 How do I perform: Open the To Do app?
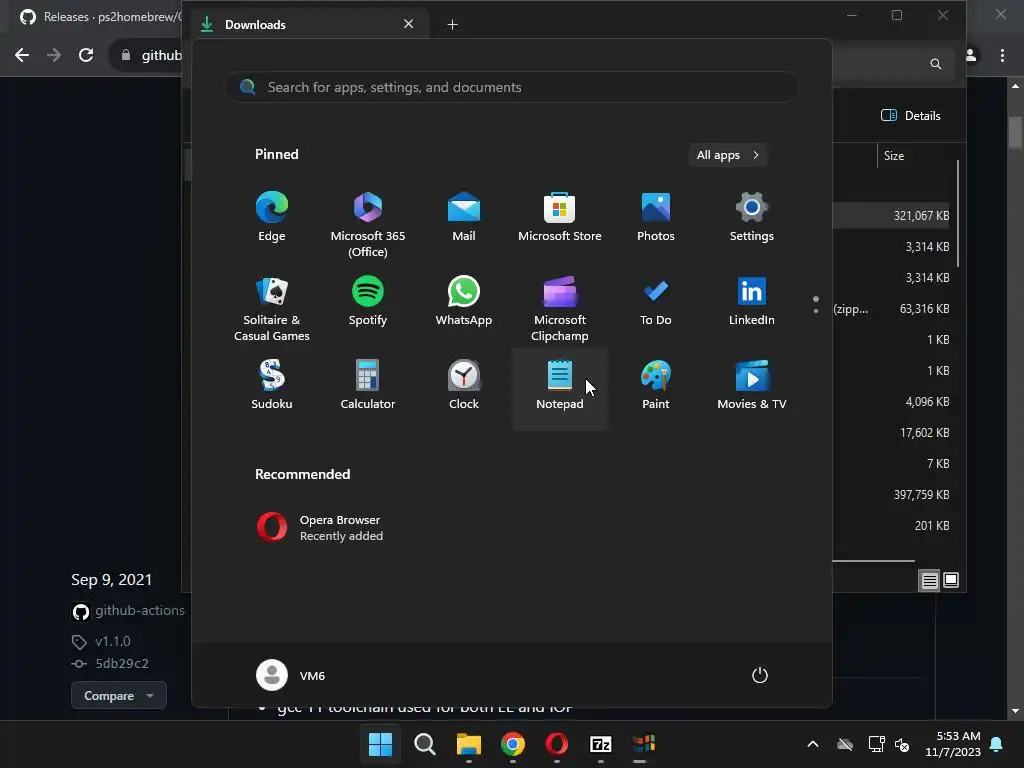pos(656,302)
